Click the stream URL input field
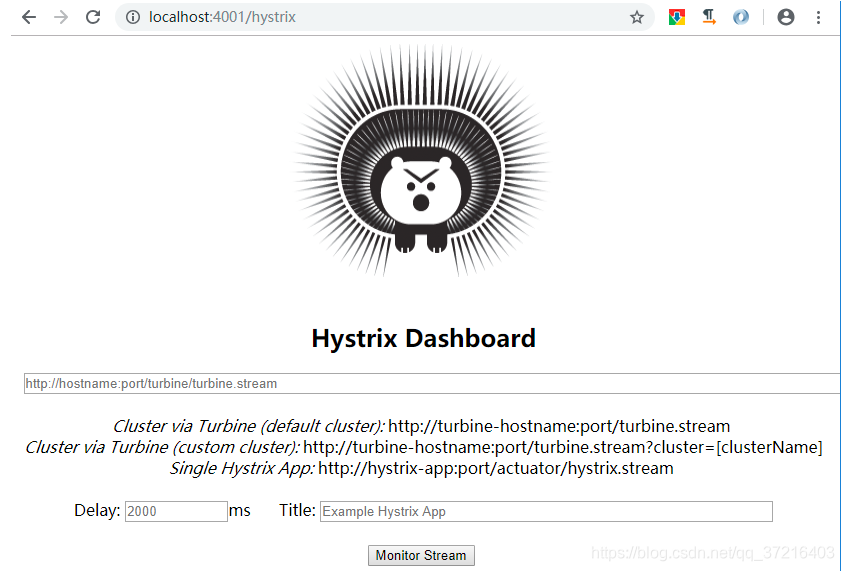Screen dimensions: 844x571 point(432,383)
